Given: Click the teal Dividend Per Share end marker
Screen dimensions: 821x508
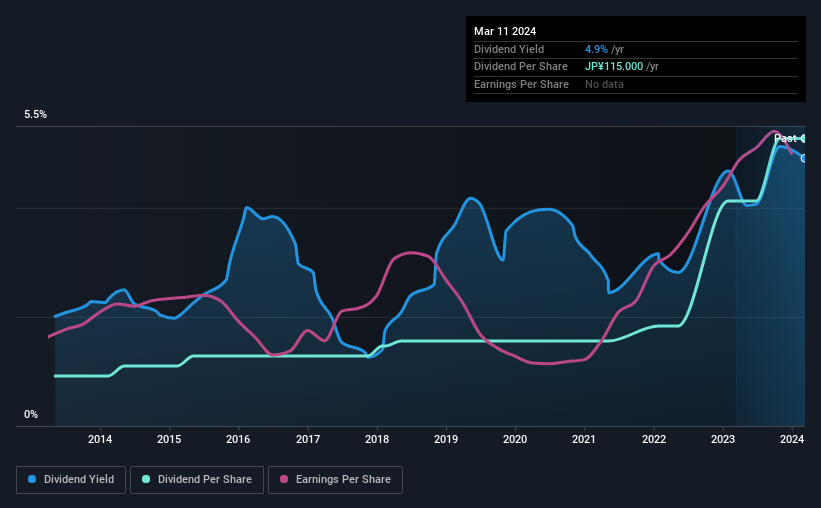Looking at the screenshot, I should (804, 139).
